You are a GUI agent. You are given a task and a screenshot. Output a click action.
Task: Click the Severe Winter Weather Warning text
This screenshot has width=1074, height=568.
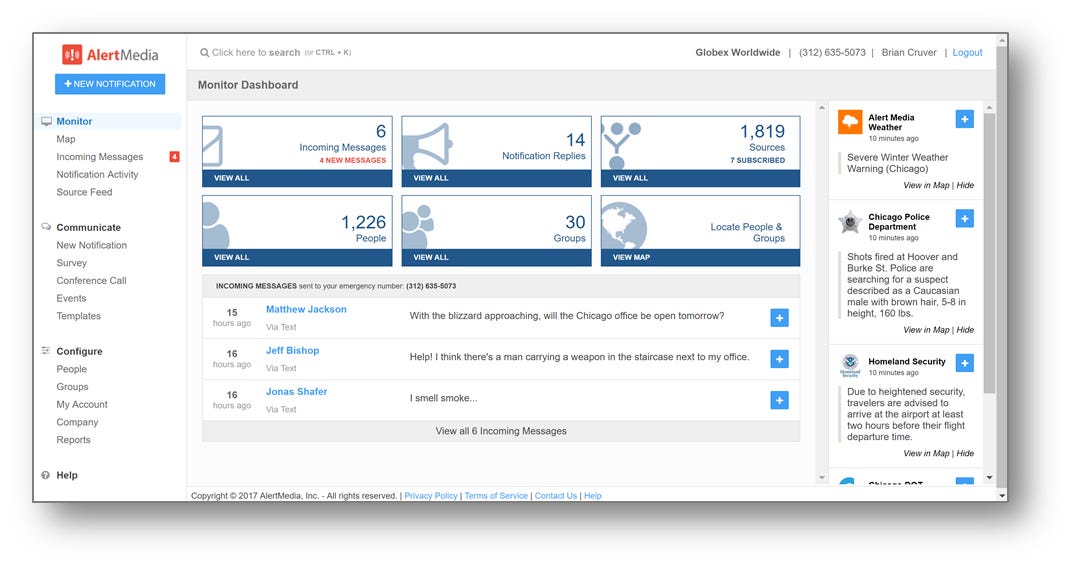tap(897, 163)
